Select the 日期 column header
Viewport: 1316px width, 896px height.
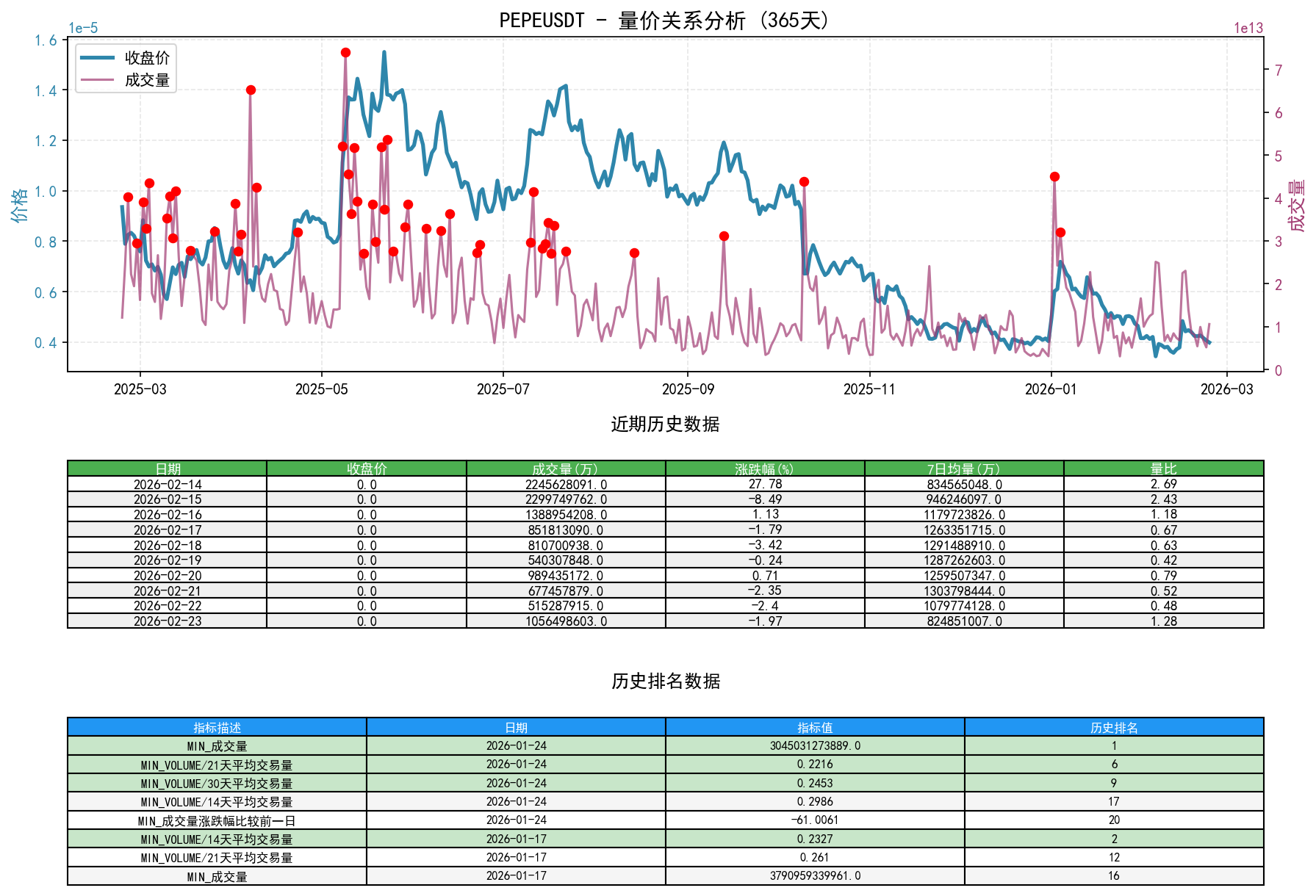click(x=167, y=466)
